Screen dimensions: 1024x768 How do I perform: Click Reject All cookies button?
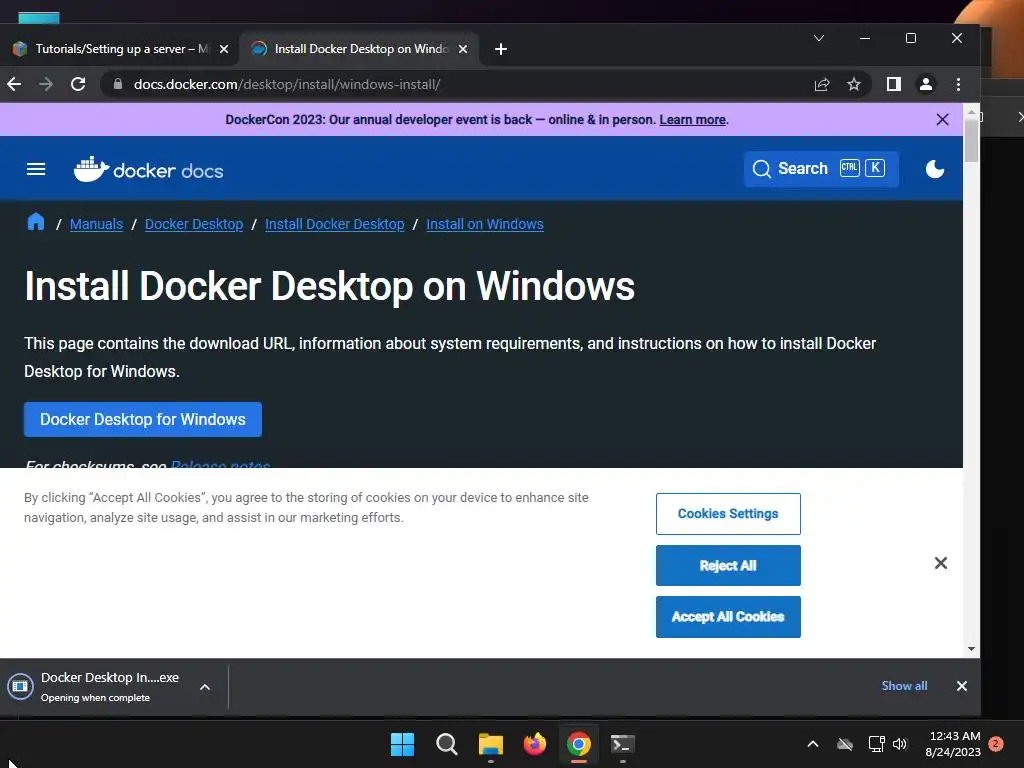pos(728,566)
